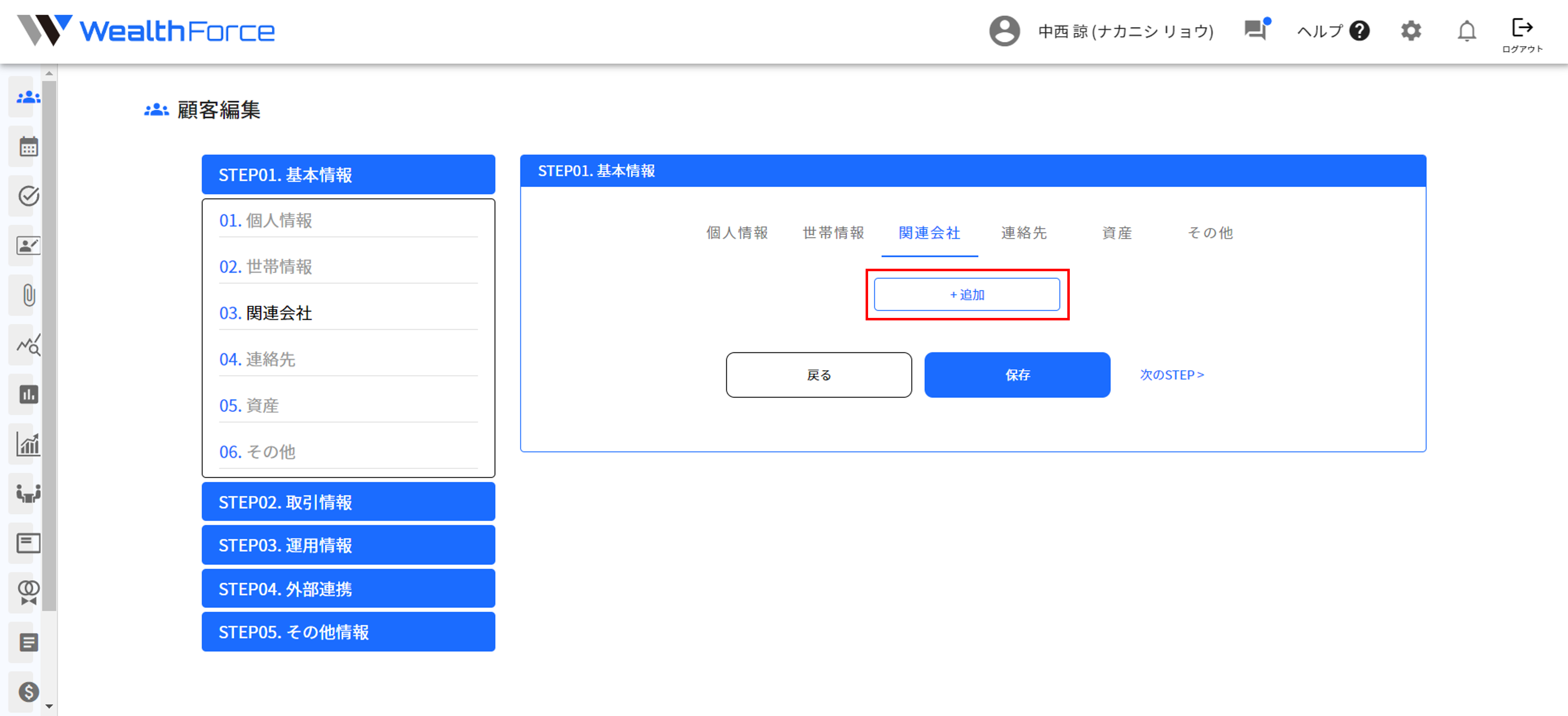Screen dimensions: 1568x716
Task: Open the award ribbon icon in sidebar
Action: pyautogui.click(x=28, y=592)
